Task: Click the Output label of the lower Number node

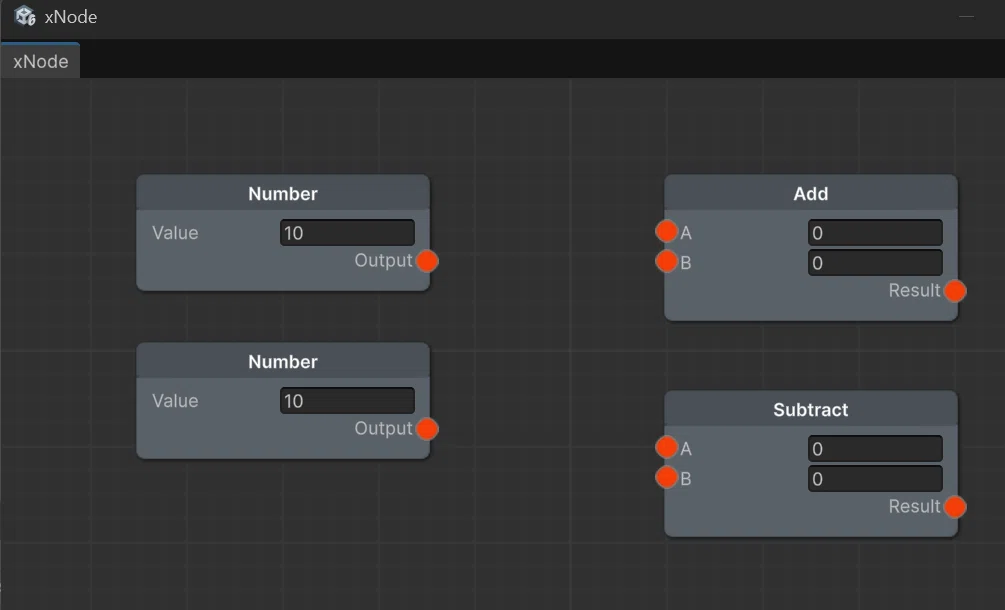Action: pos(383,429)
